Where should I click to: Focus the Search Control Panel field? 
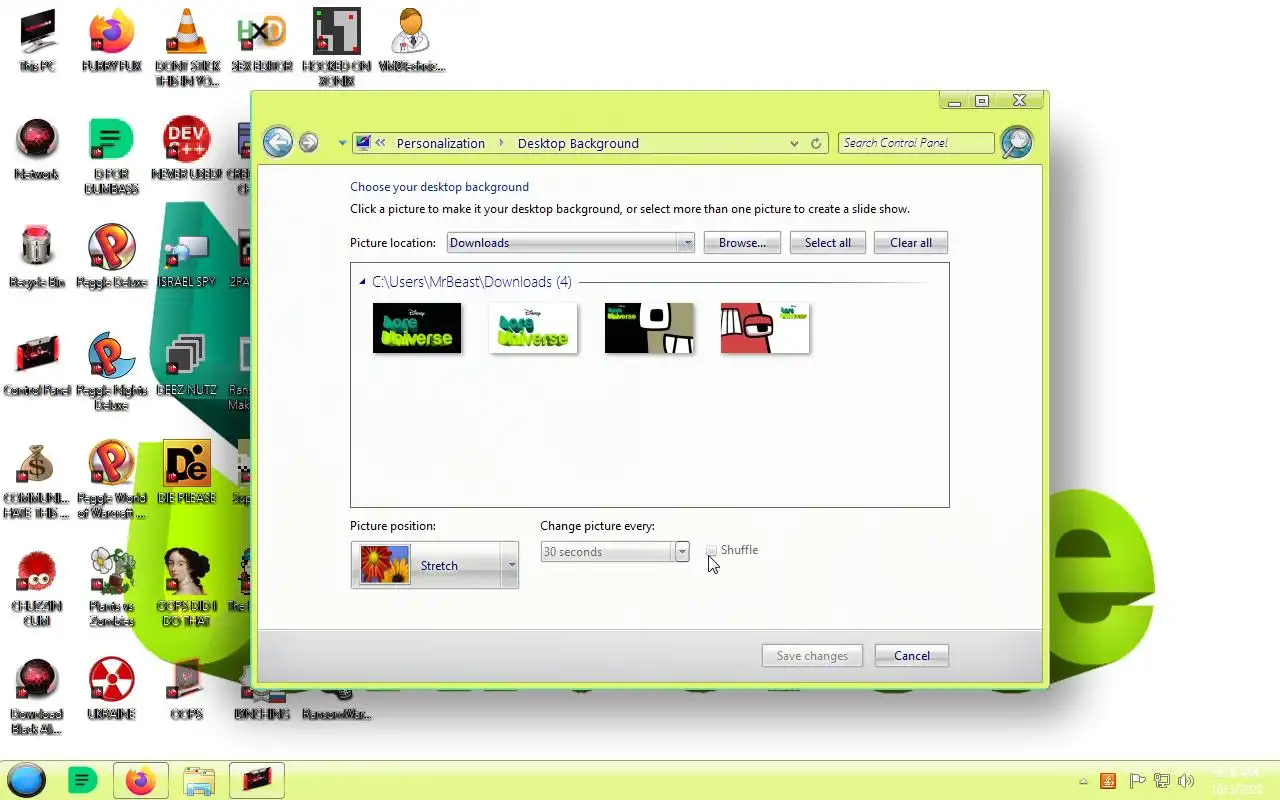916,143
